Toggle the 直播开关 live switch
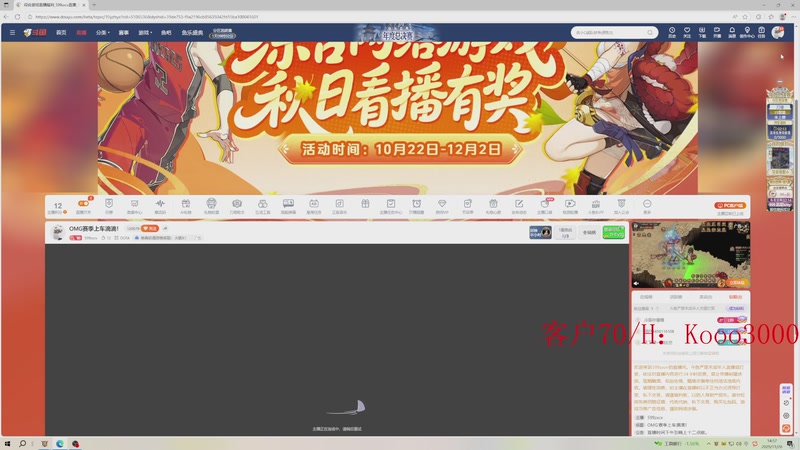Image resolution: width=800 pixels, height=450 pixels. click(x=83, y=206)
